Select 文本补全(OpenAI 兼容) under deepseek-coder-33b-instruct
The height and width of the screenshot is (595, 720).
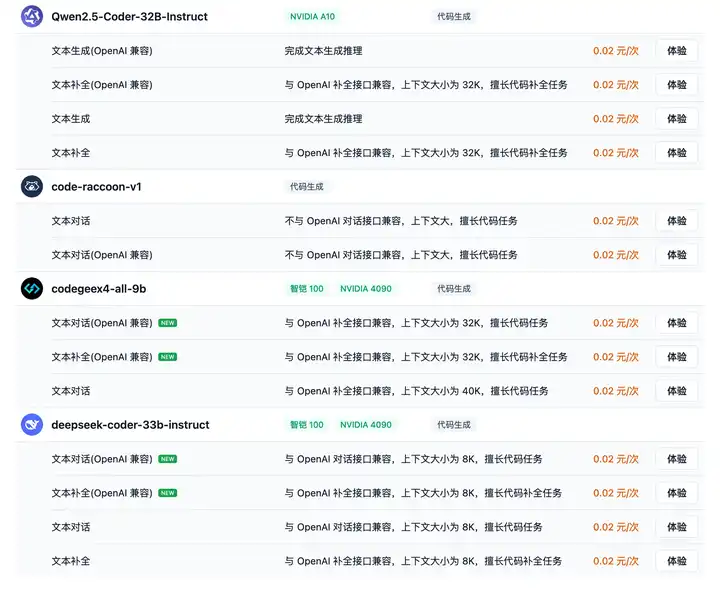tap(102, 493)
